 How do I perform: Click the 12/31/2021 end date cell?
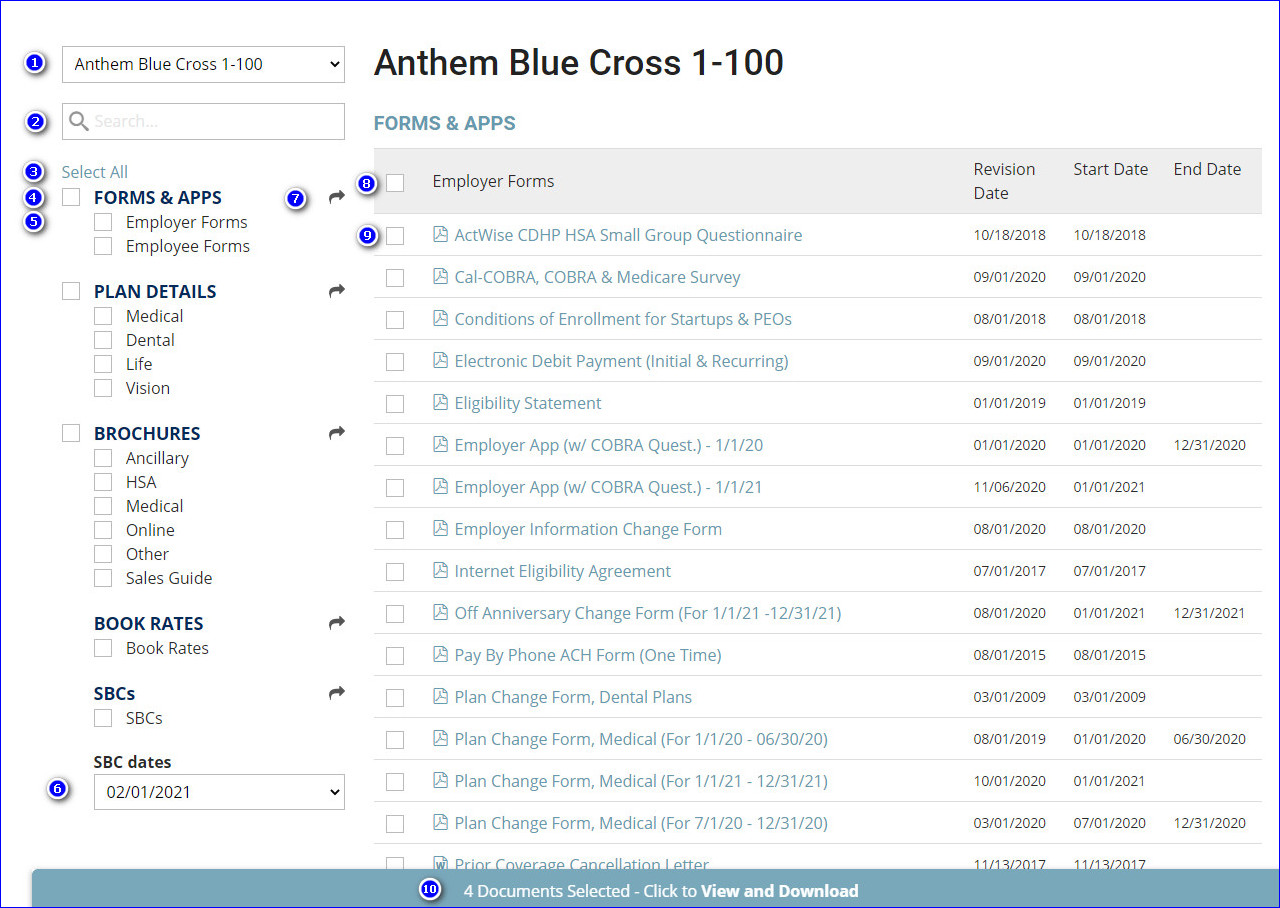point(1210,613)
